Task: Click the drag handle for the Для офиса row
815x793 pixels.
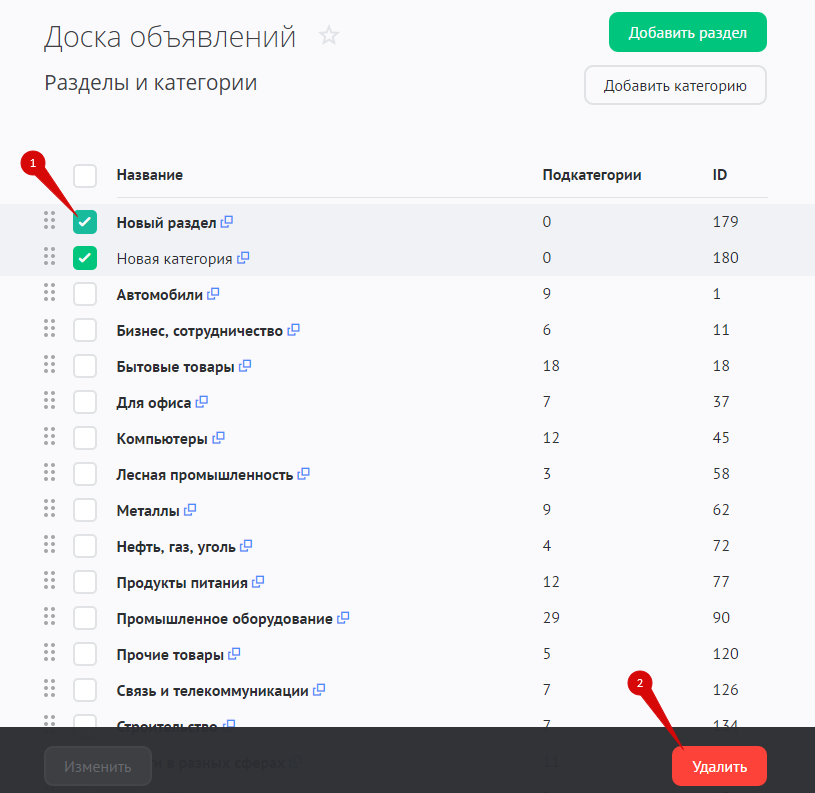Action: (49, 401)
